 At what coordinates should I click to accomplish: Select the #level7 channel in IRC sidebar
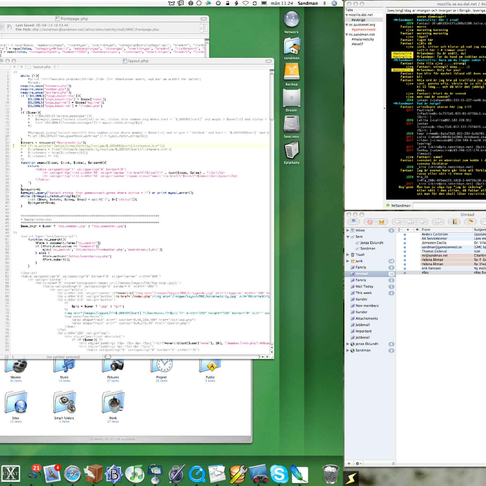point(357,44)
